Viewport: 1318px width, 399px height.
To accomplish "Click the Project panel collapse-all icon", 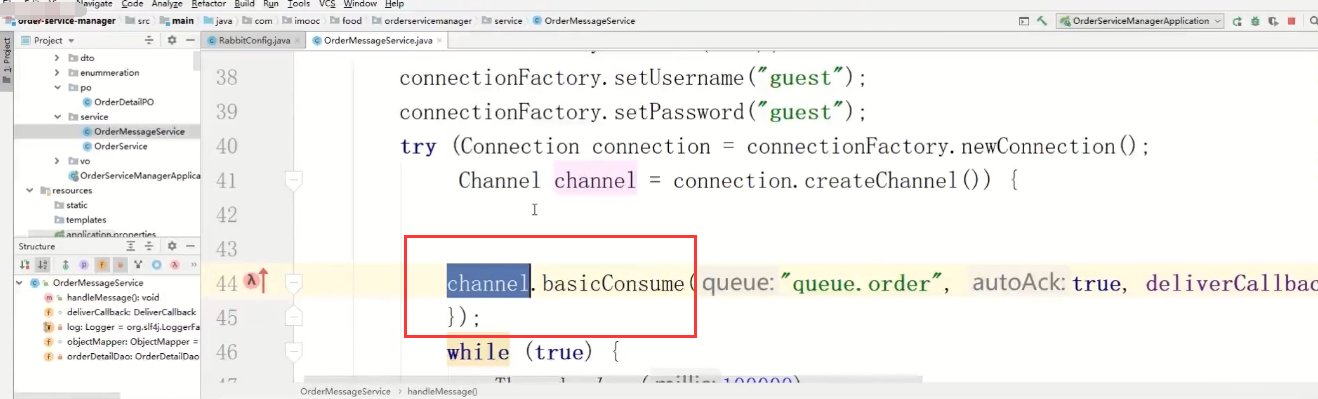I will click(150, 40).
